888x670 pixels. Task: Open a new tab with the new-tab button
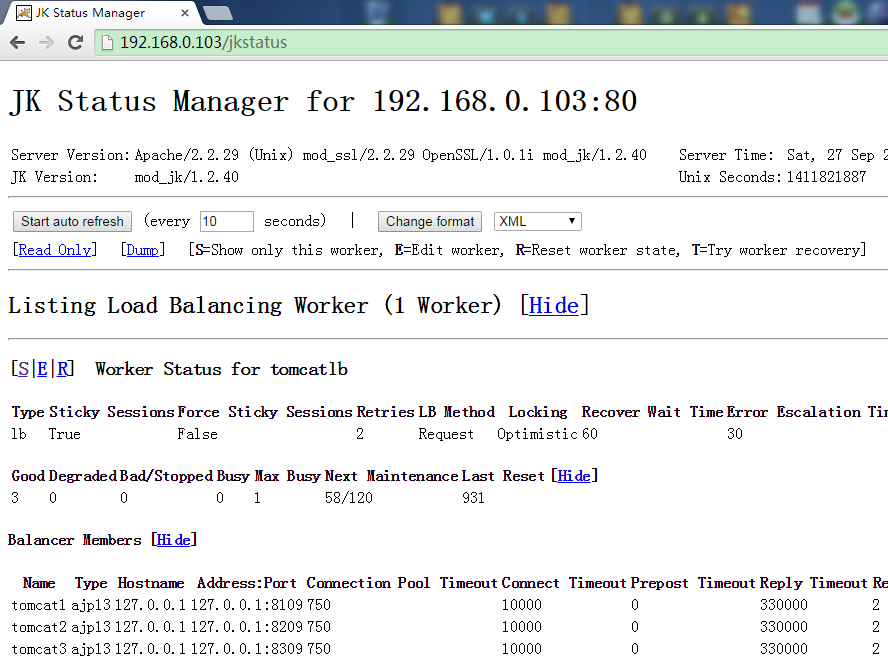pos(218,13)
